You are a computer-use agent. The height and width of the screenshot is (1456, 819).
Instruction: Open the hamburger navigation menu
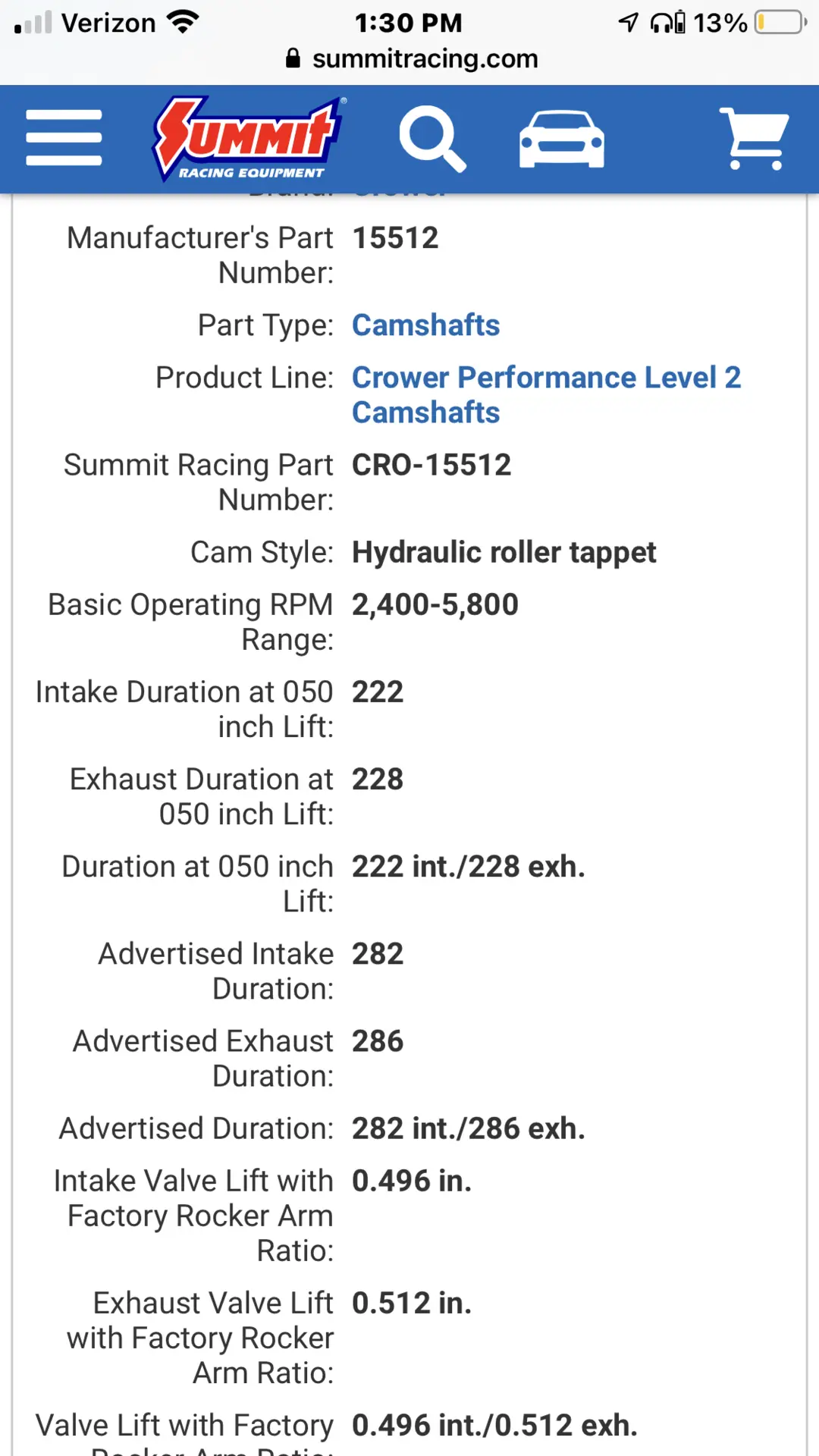coord(64,138)
